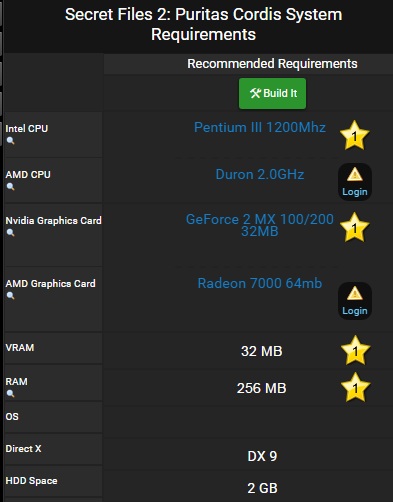
Task: Select the DX 9 value
Action: click(262, 456)
